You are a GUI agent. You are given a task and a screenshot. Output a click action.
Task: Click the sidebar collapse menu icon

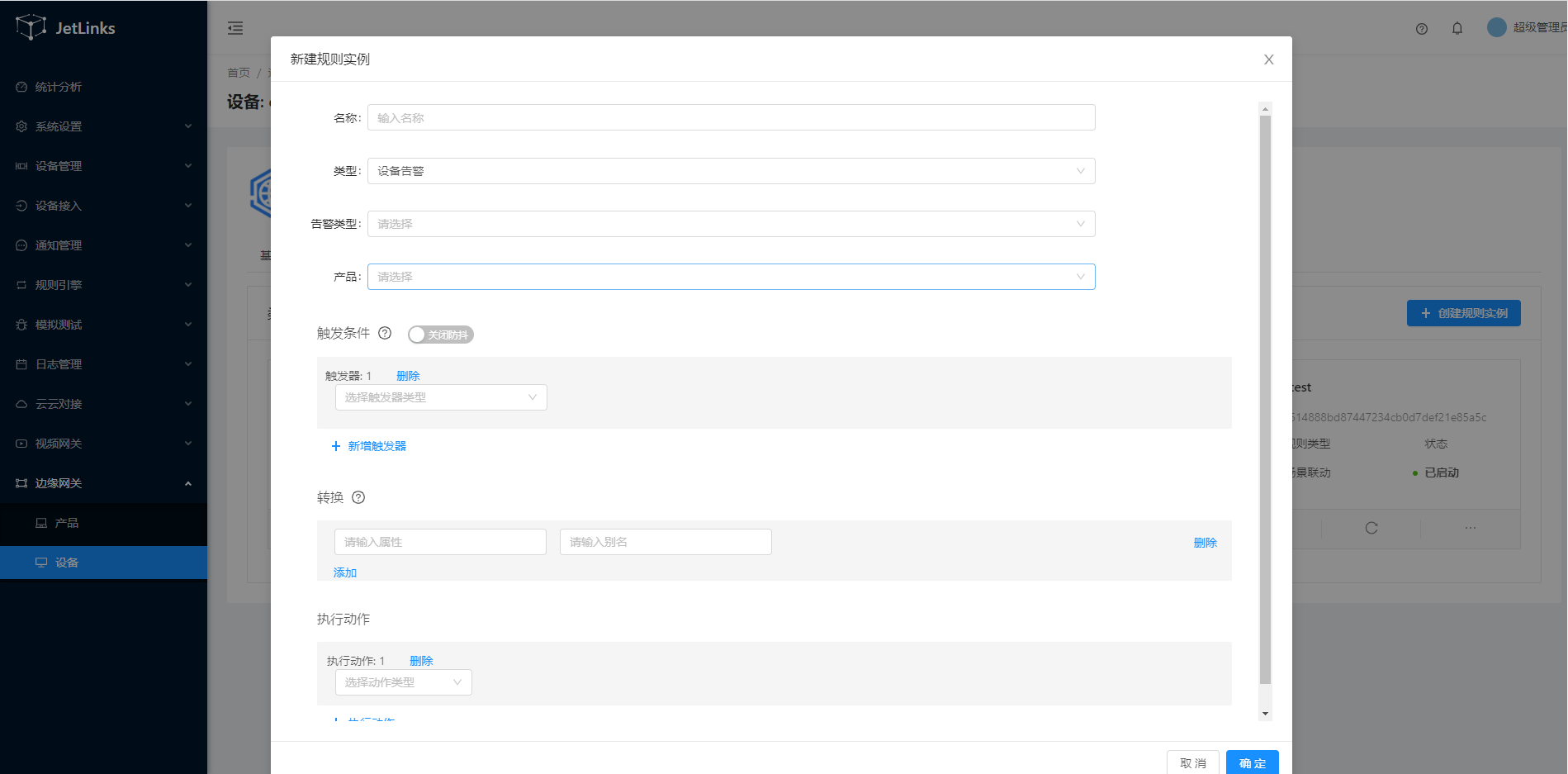pyautogui.click(x=235, y=28)
